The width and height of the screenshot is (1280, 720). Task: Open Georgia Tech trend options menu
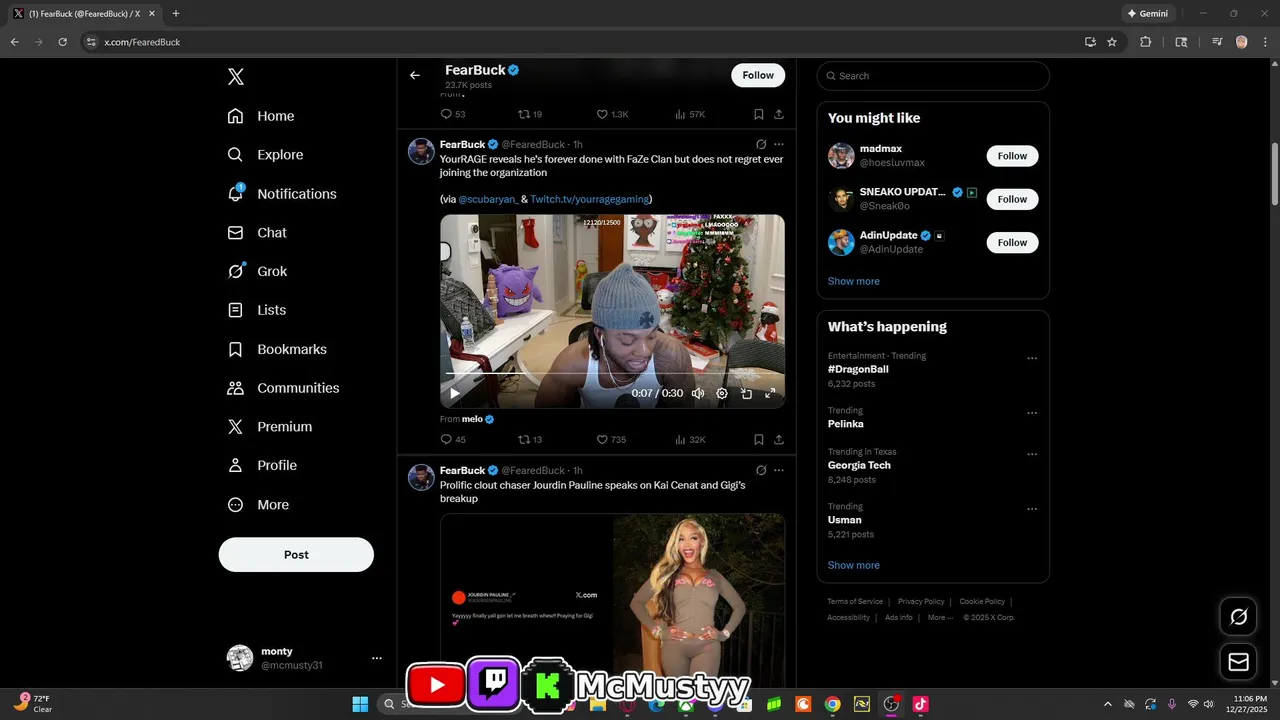(x=1032, y=454)
